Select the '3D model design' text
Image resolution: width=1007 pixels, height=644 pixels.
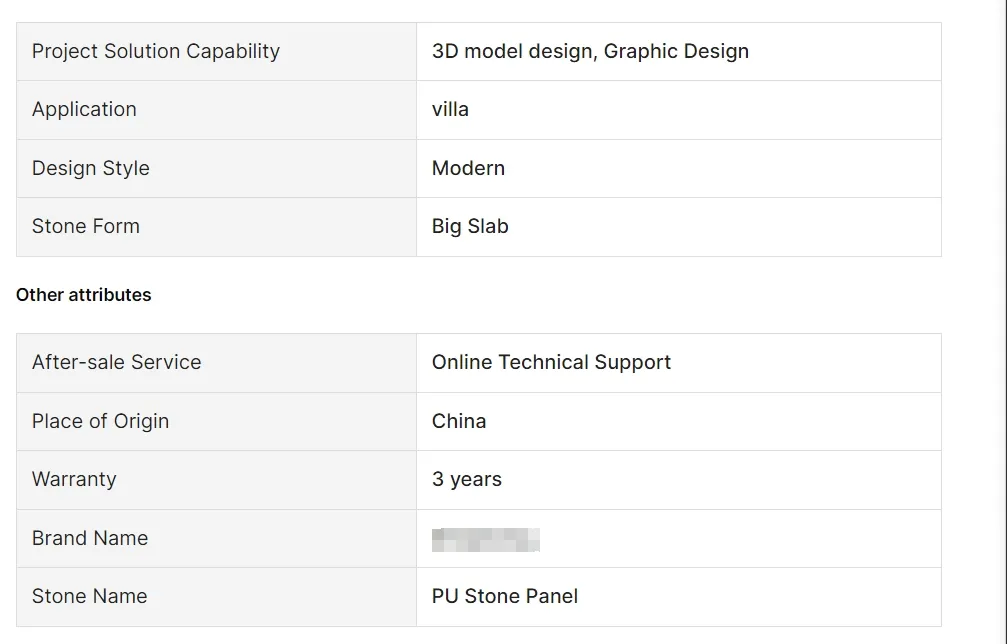pyautogui.click(x=514, y=52)
